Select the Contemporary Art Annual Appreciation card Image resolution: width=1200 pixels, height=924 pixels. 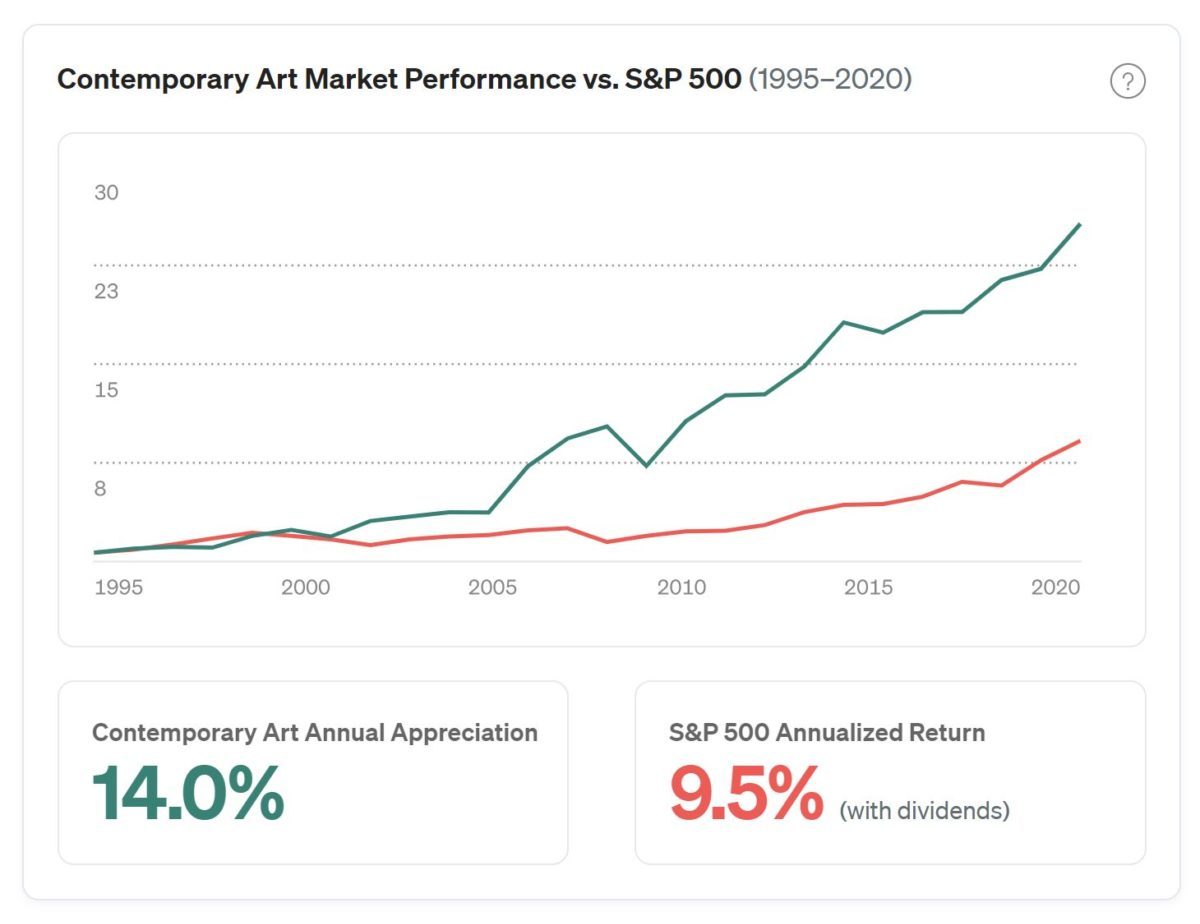(313, 770)
